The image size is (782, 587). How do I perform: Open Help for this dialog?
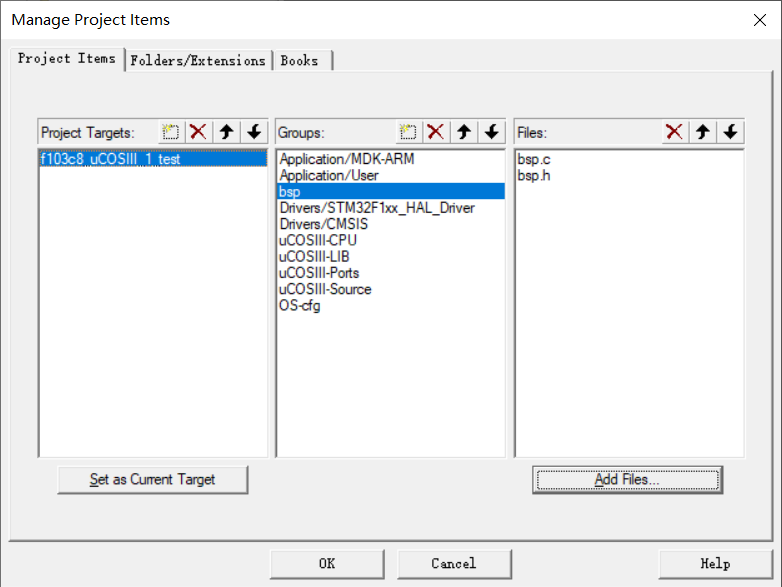coord(716,564)
